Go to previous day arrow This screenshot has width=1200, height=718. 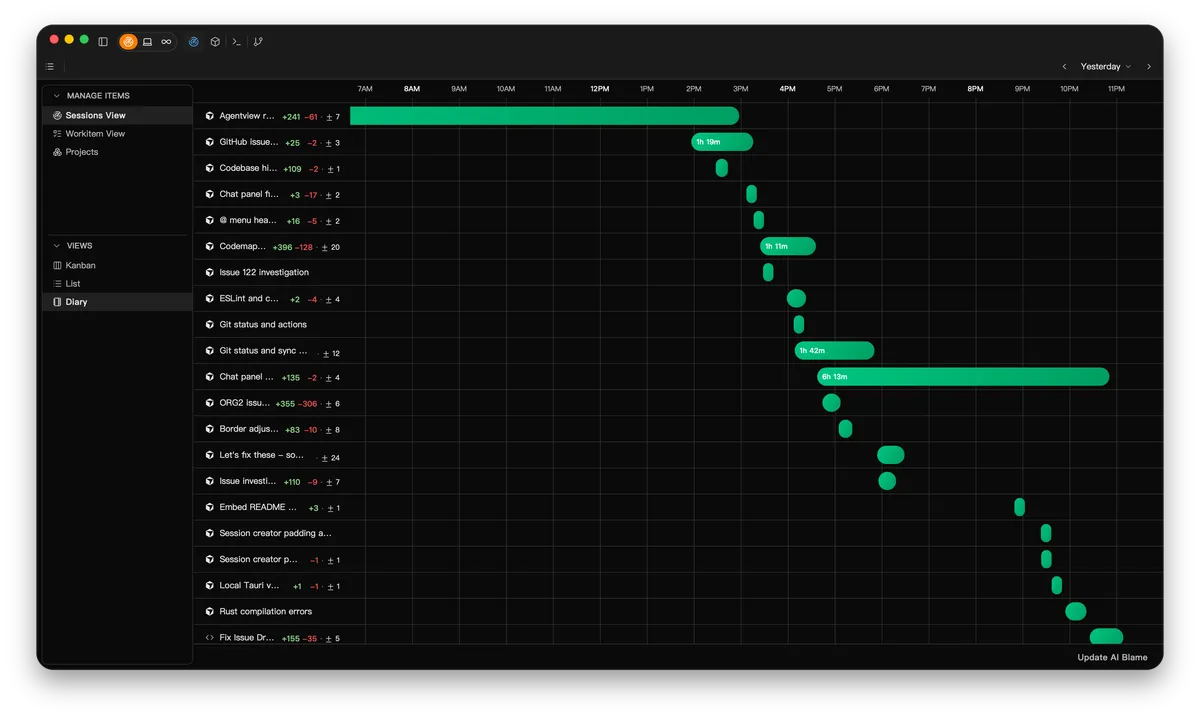point(1064,67)
